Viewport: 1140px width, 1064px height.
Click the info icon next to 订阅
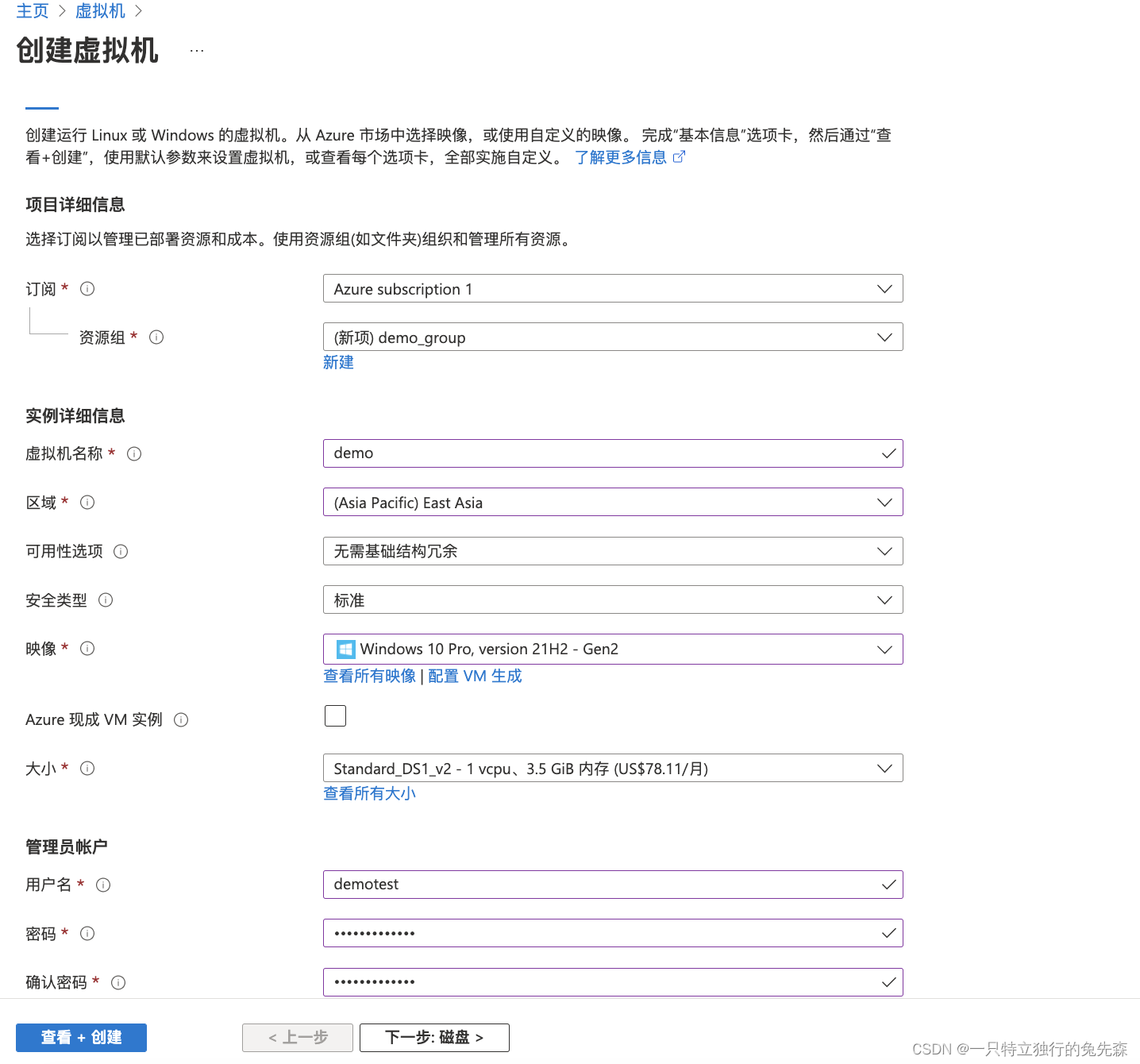87,289
